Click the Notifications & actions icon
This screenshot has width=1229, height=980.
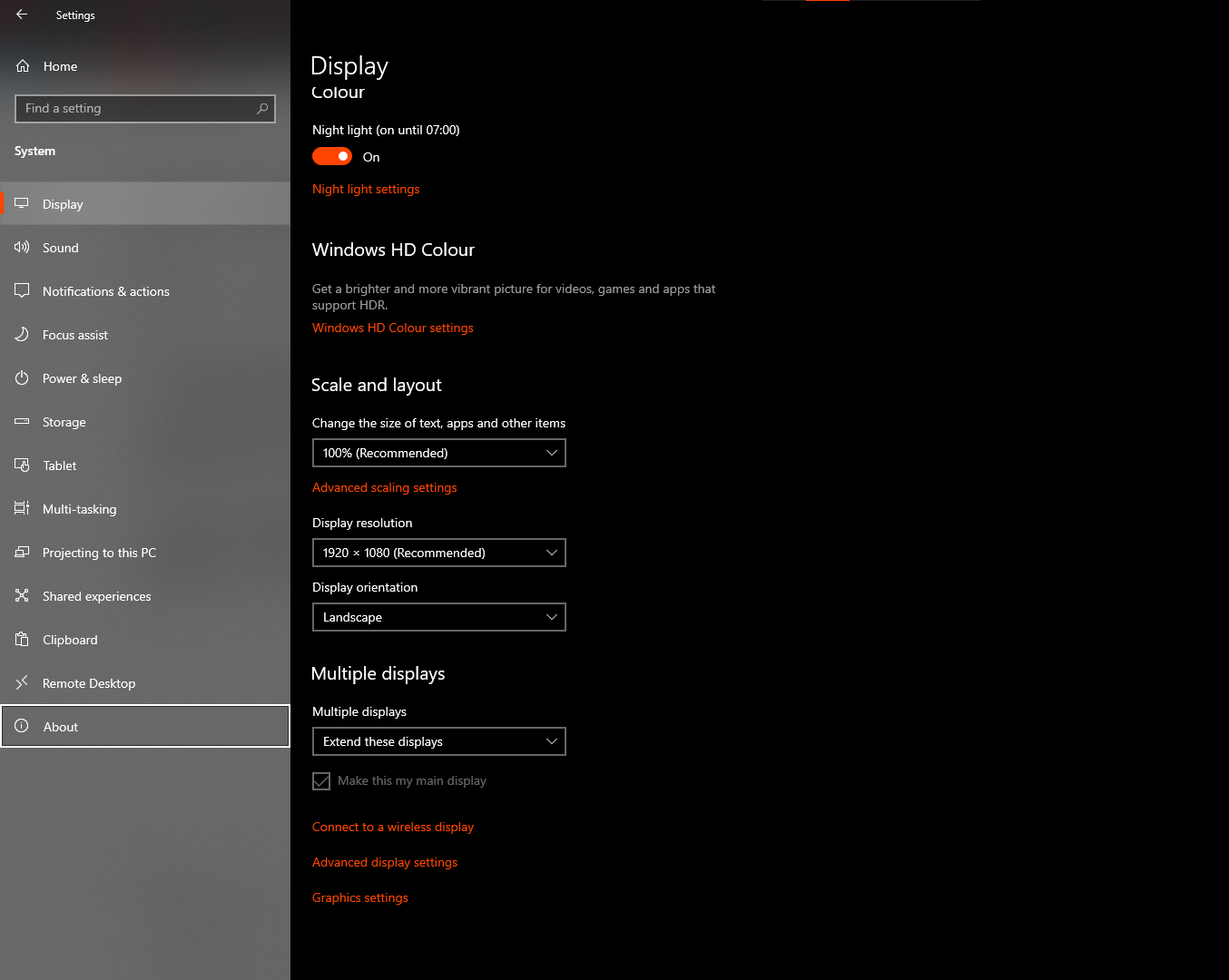point(22,290)
